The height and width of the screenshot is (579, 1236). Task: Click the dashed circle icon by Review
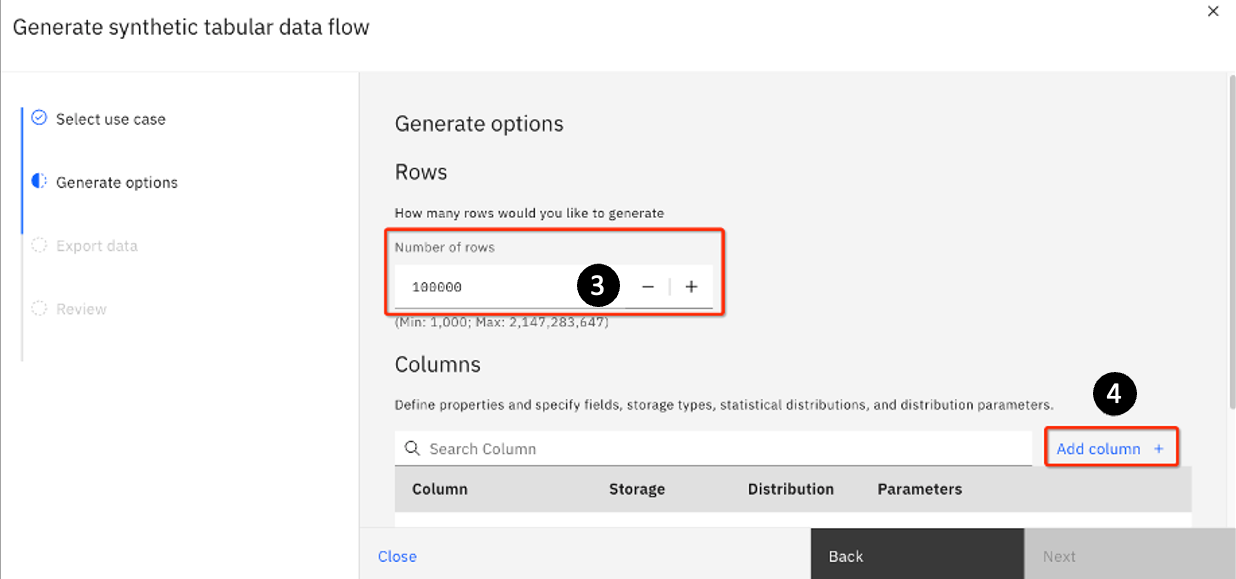click(x=39, y=309)
